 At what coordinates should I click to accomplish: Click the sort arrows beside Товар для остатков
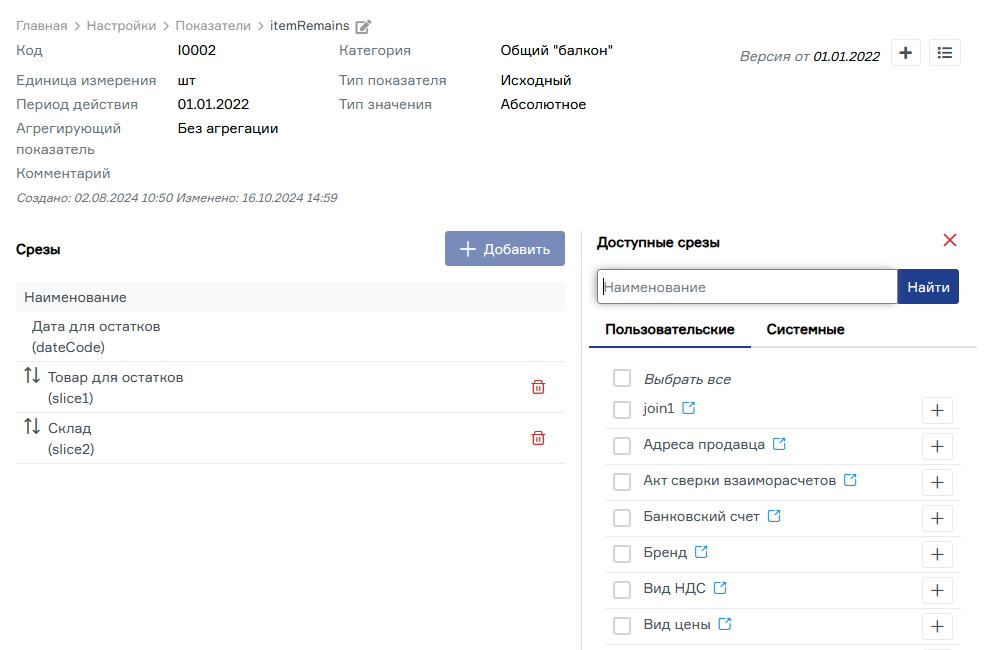(x=32, y=377)
